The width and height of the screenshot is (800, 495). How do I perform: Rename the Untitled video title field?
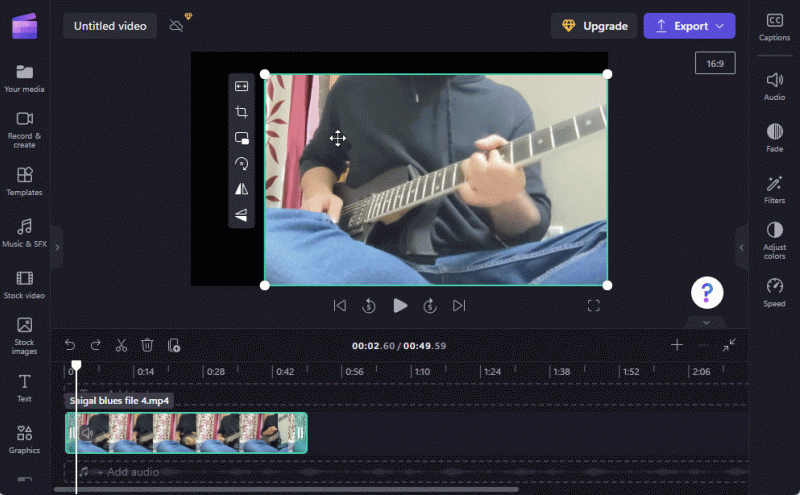(x=110, y=26)
